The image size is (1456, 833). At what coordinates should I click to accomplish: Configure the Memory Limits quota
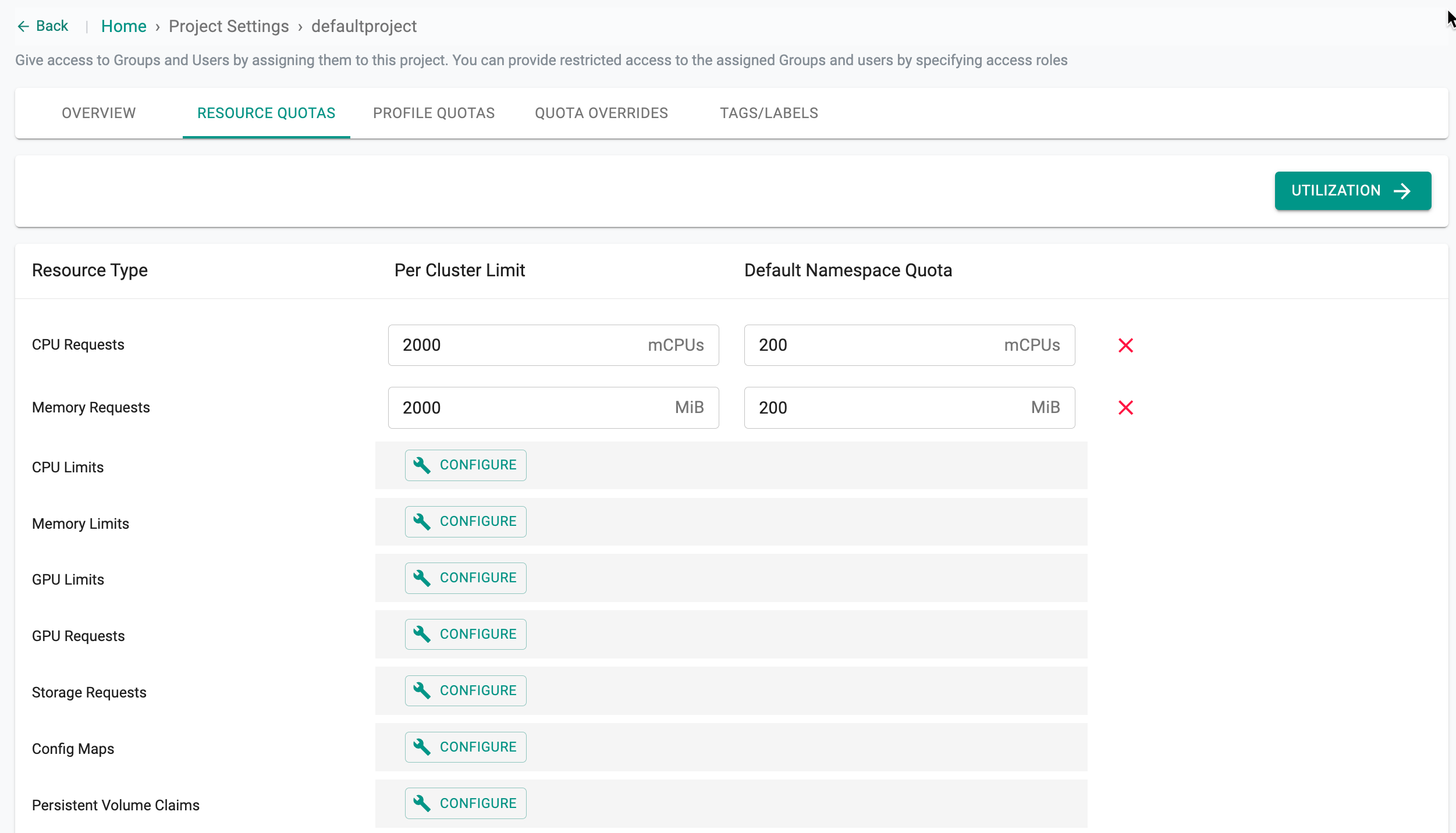pos(466,522)
